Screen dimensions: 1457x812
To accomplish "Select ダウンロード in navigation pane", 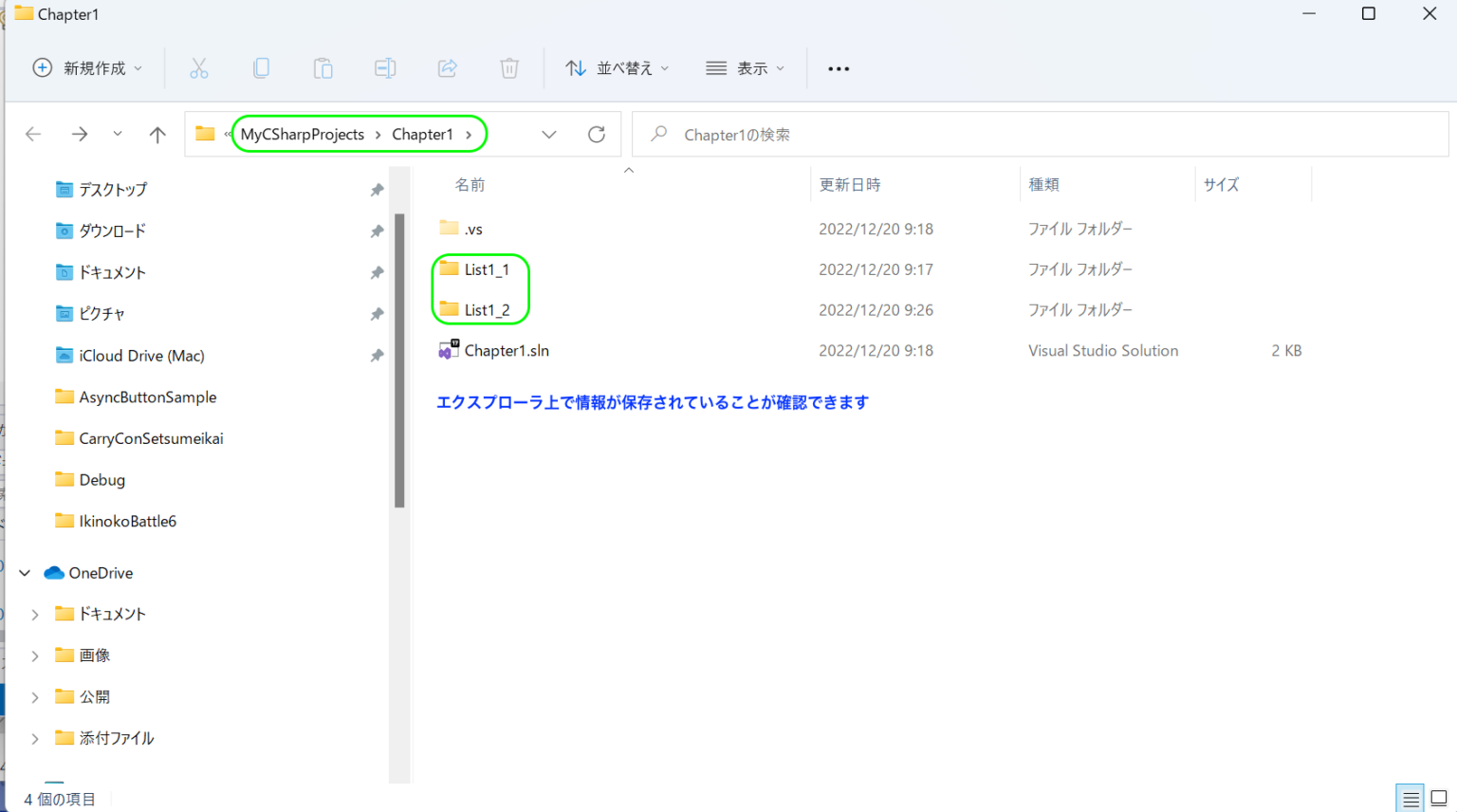I will 112,231.
